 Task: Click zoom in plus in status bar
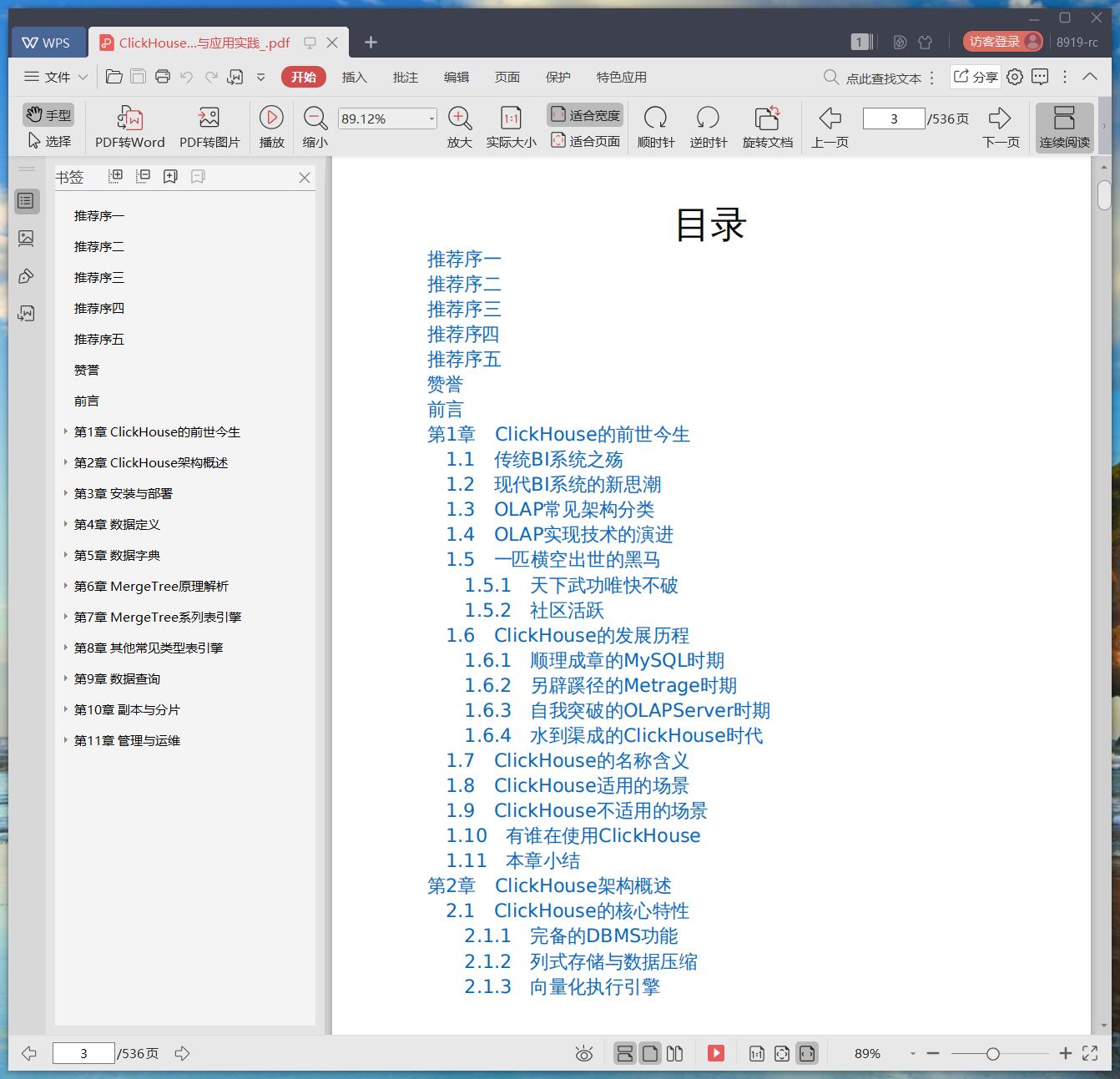click(1065, 1054)
